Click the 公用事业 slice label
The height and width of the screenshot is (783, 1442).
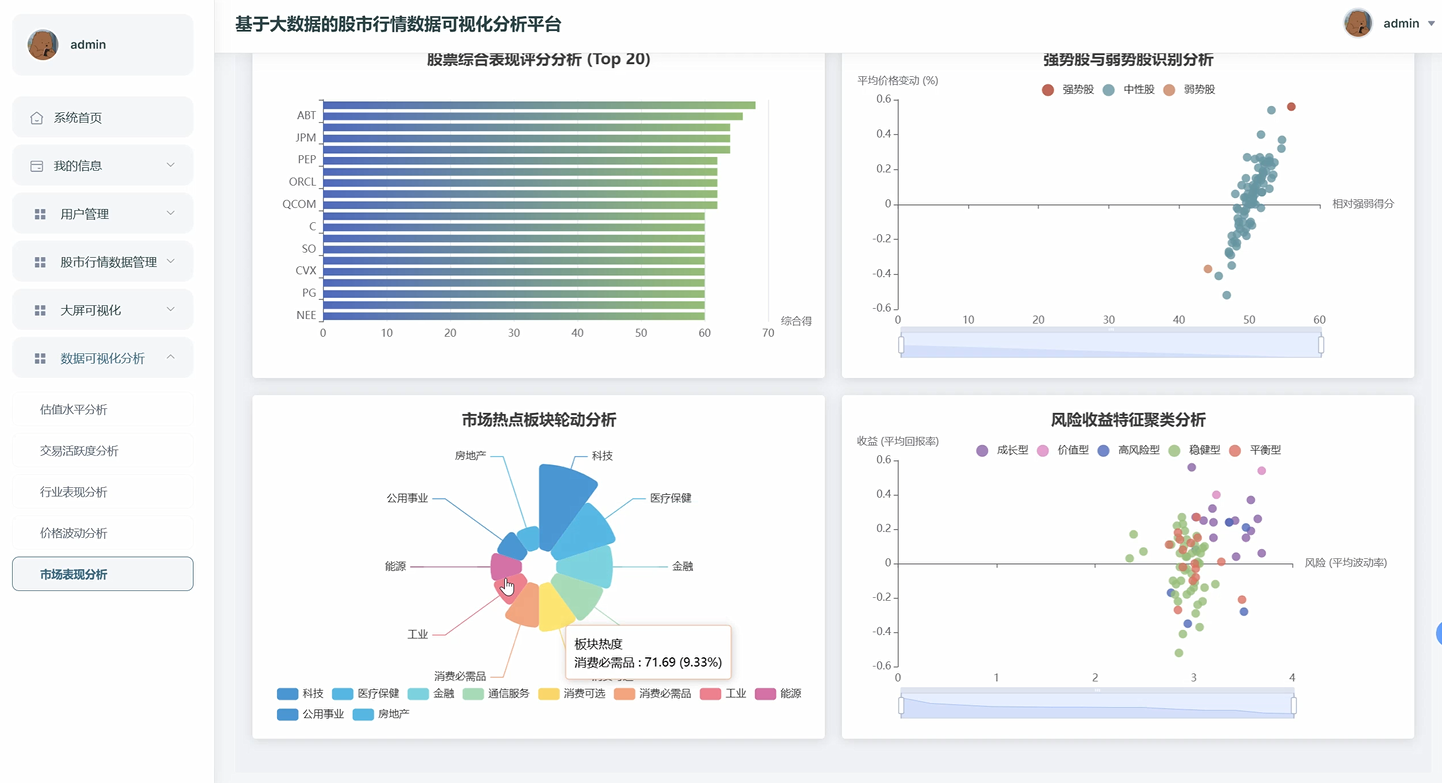[x=407, y=498]
